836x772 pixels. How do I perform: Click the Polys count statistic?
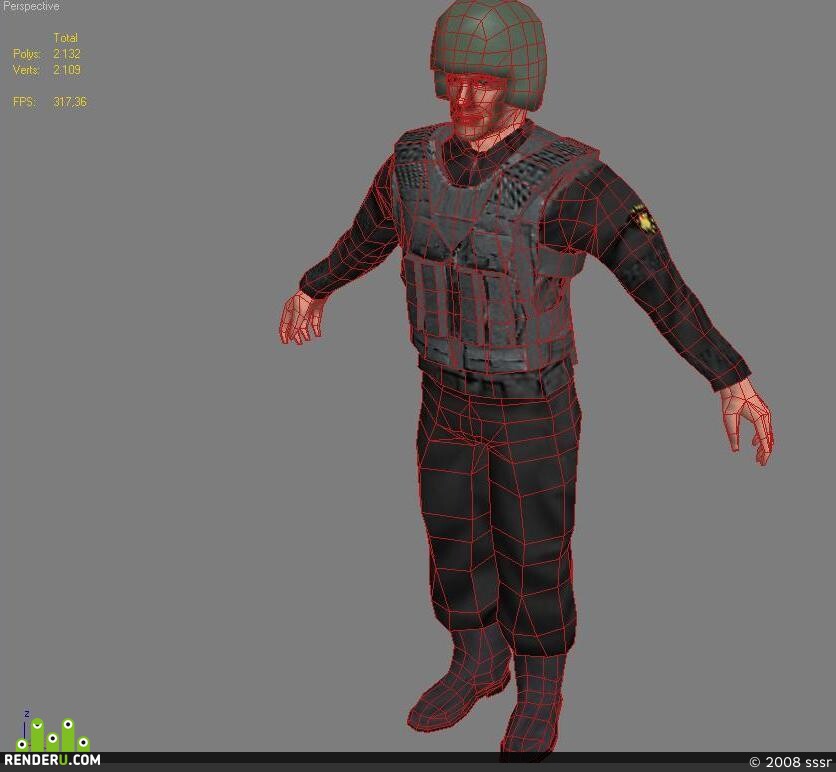pyautogui.click(x=66, y=54)
